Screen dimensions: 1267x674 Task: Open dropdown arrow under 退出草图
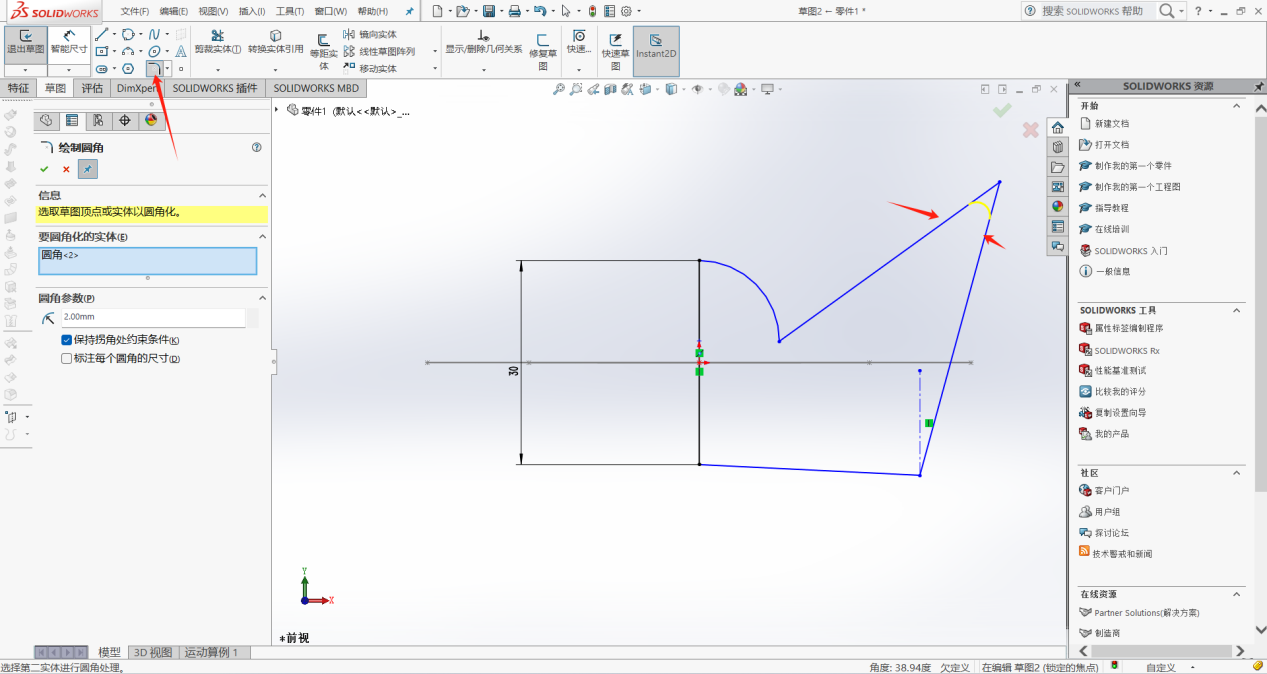coord(25,70)
